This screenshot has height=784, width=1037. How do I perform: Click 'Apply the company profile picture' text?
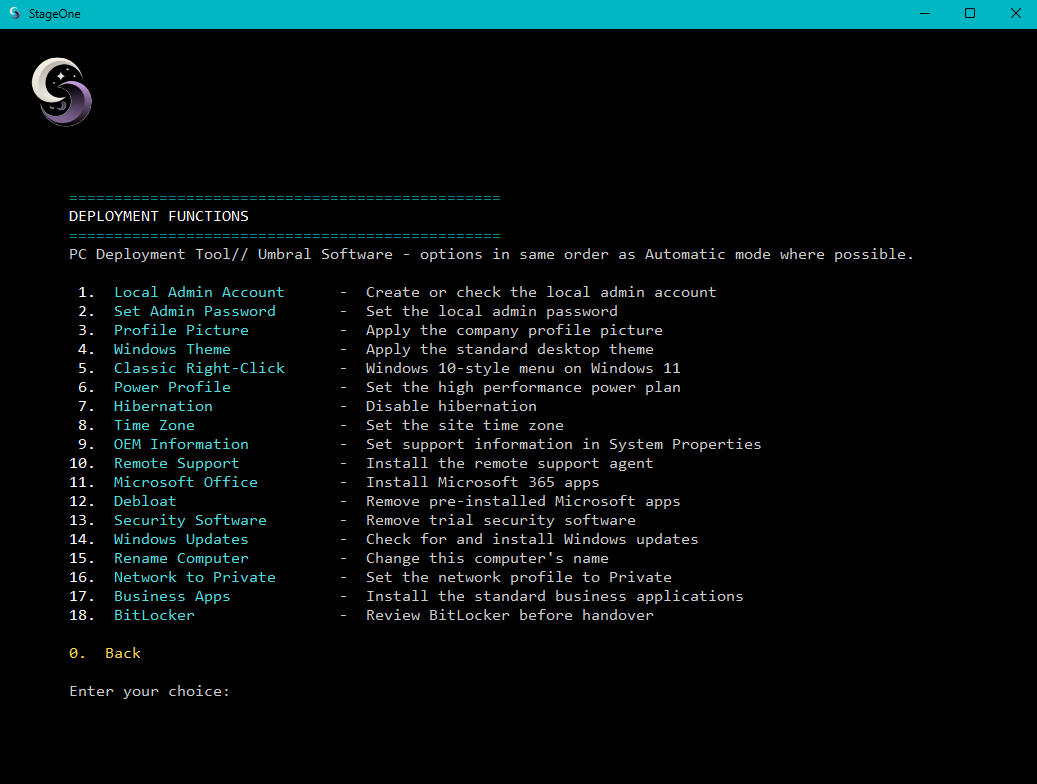coord(515,330)
